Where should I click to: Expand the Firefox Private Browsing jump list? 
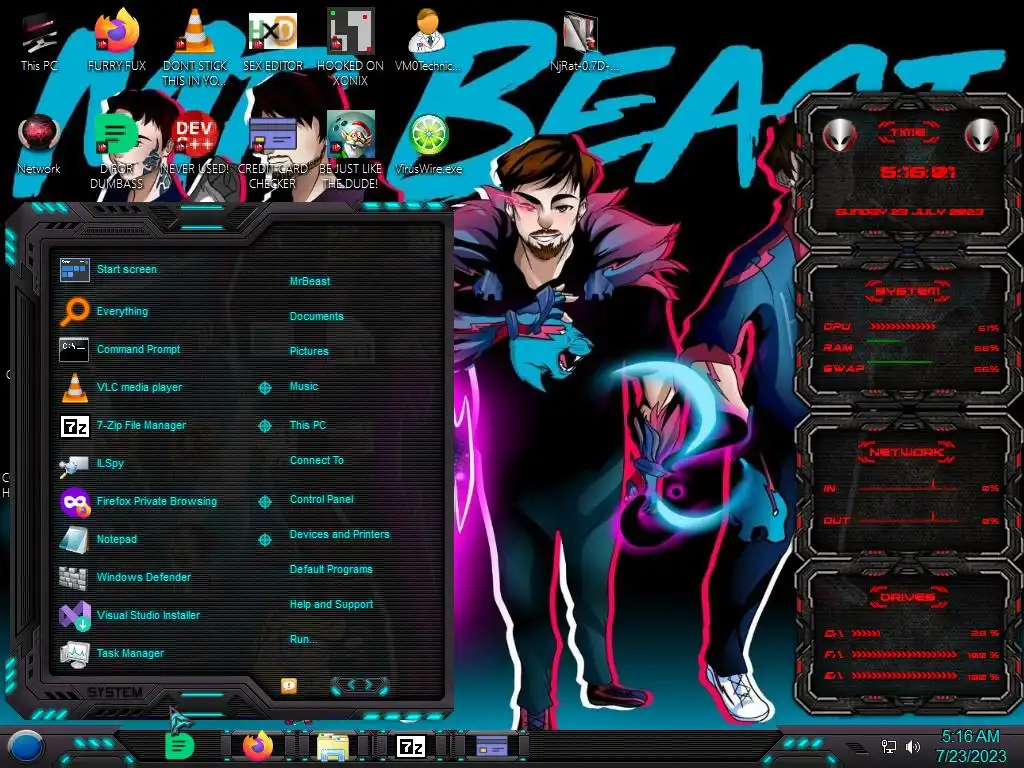click(264, 502)
